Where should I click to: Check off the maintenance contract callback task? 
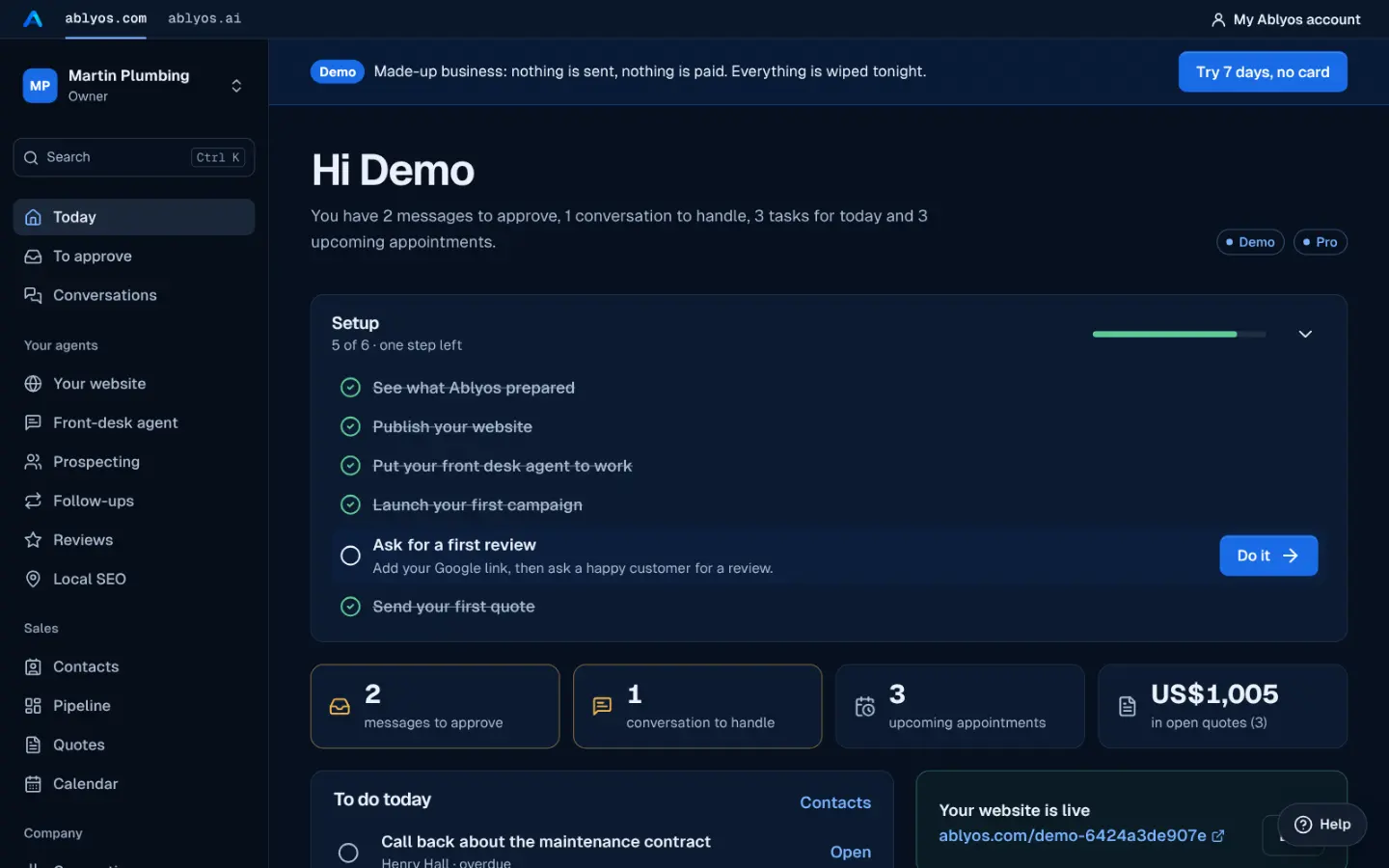(x=348, y=853)
